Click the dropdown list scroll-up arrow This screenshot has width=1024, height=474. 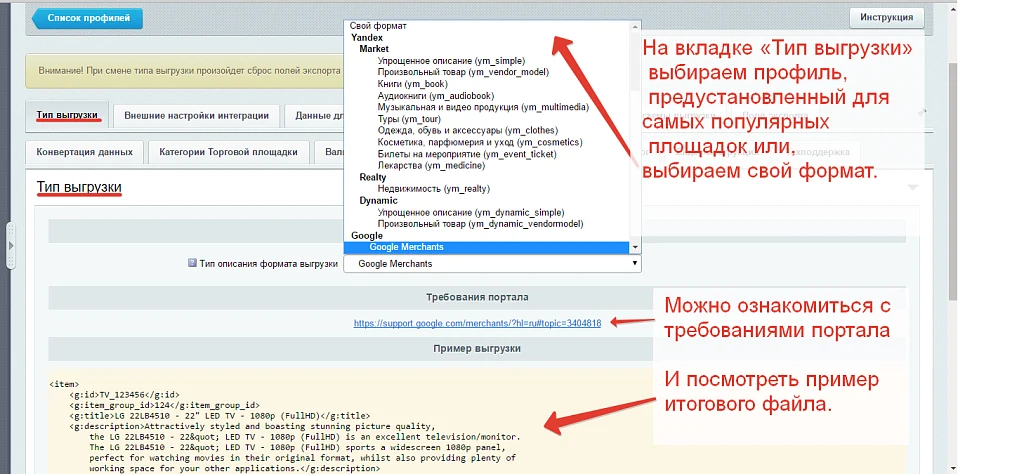point(635,26)
